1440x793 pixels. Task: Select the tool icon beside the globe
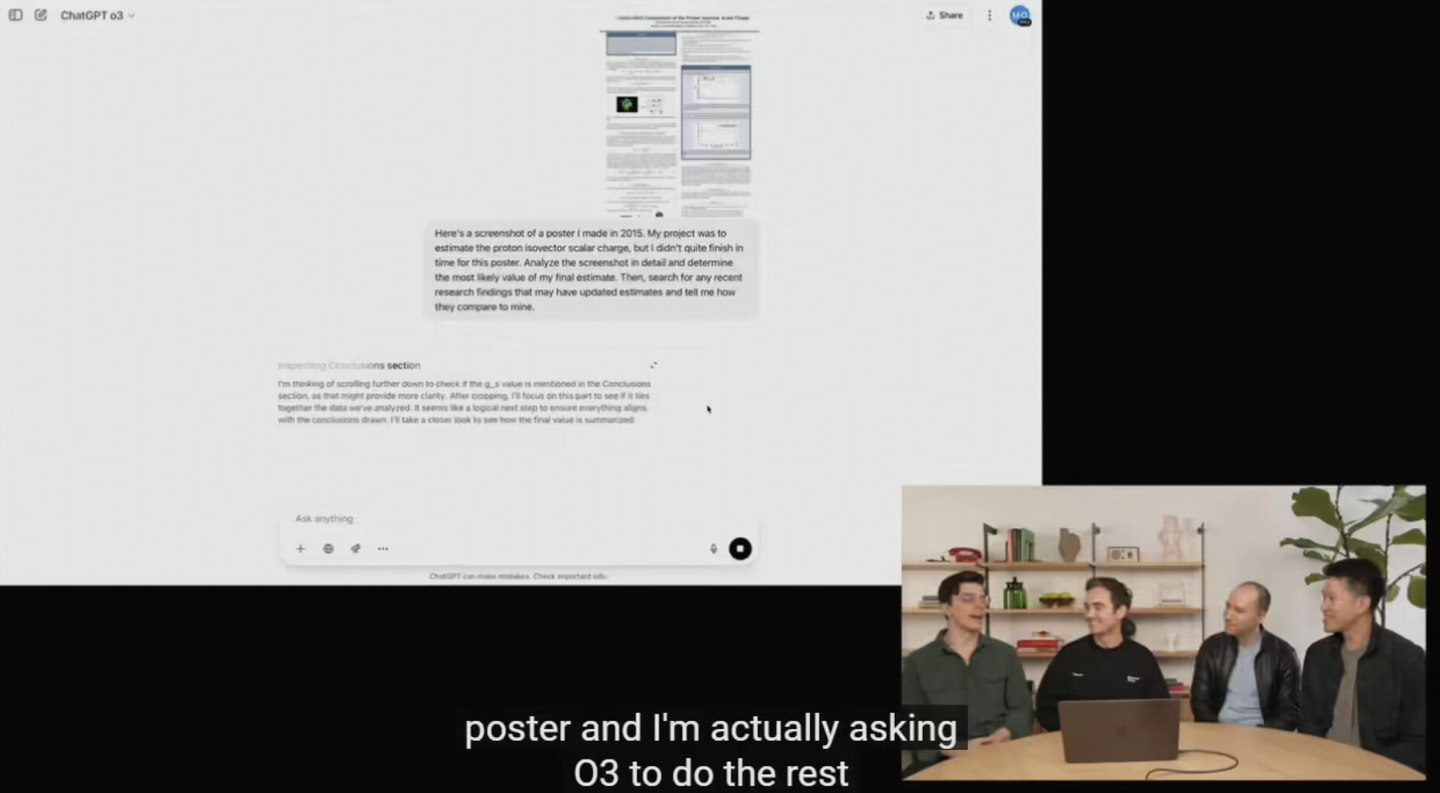pyautogui.click(x=355, y=549)
